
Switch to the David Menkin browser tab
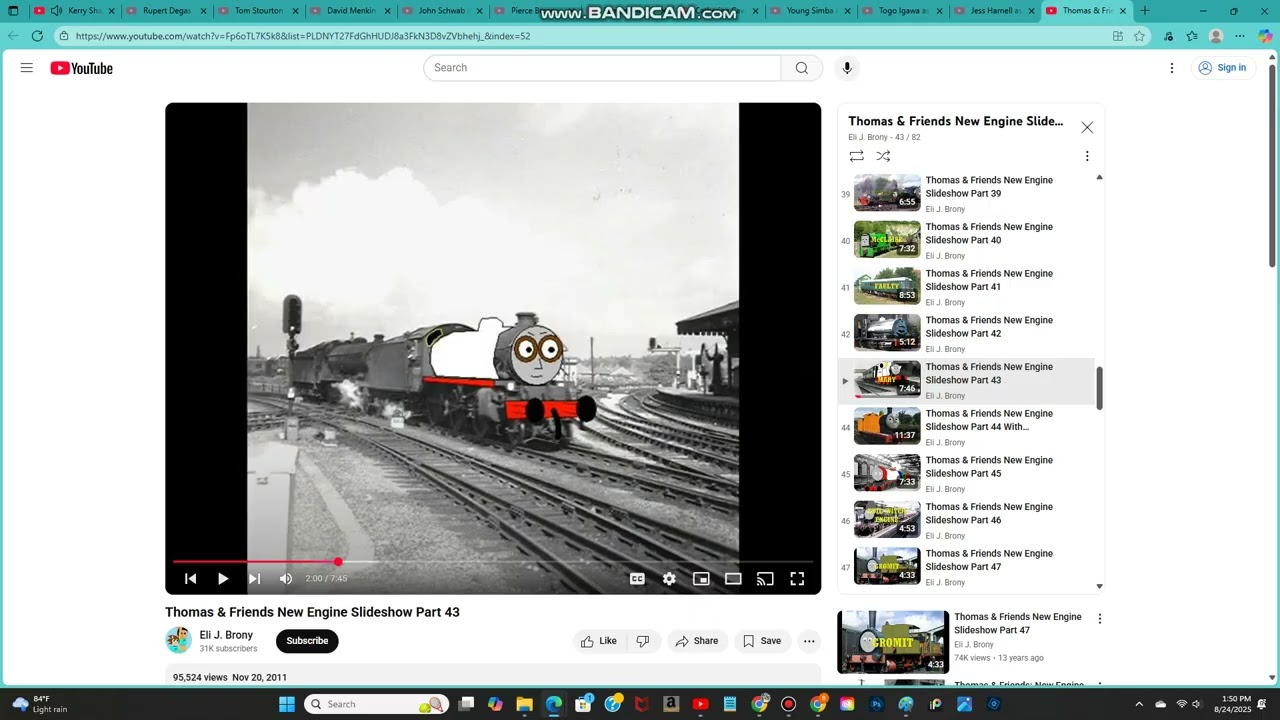click(x=350, y=11)
